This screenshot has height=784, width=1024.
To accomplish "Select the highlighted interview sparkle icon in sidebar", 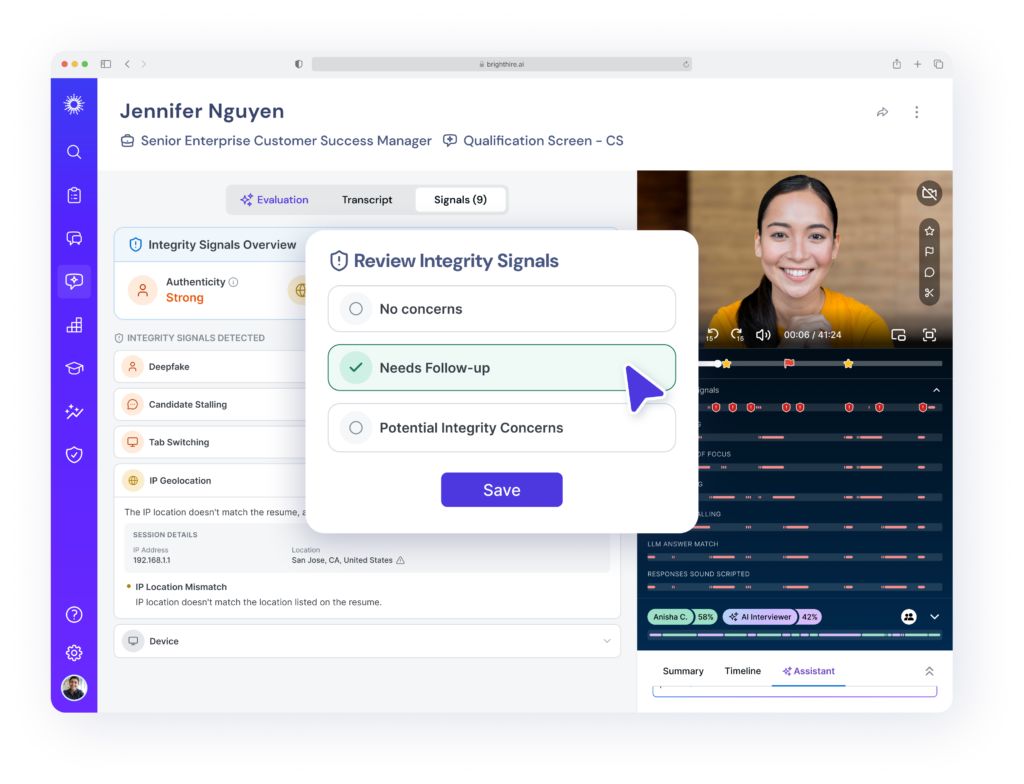I will pos(74,281).
